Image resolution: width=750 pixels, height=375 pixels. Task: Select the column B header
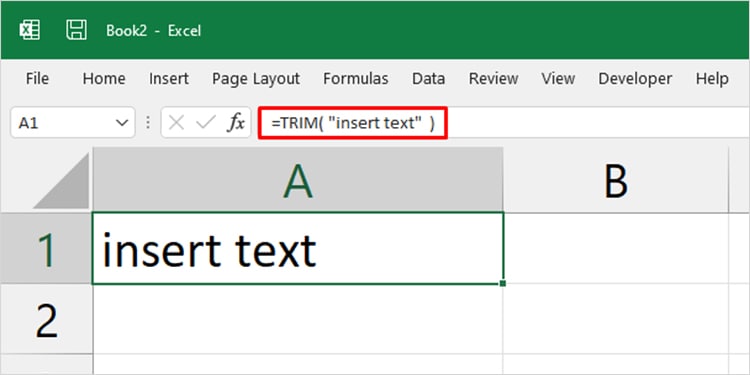tap(616, 180)
